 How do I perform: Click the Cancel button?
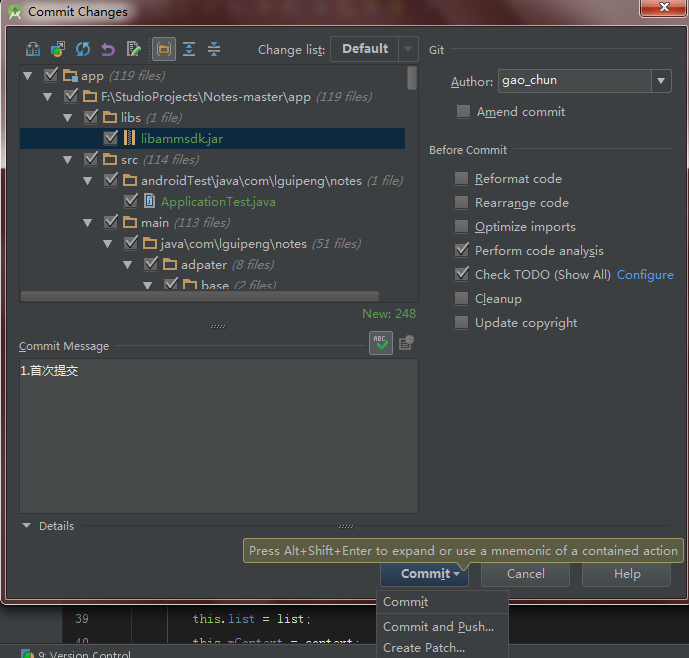coord(526,574)
